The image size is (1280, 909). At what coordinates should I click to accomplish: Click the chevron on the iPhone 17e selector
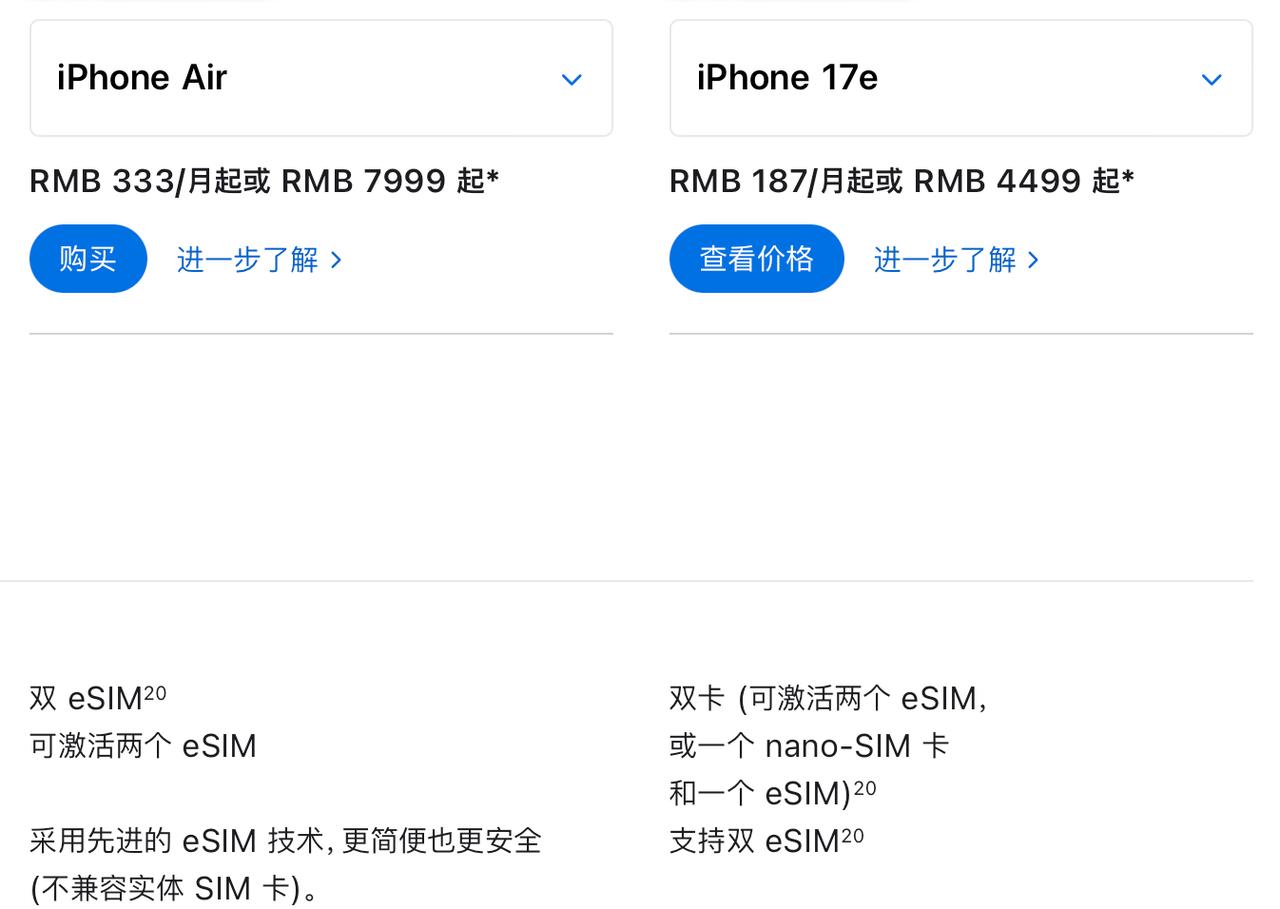(1211, 79)
